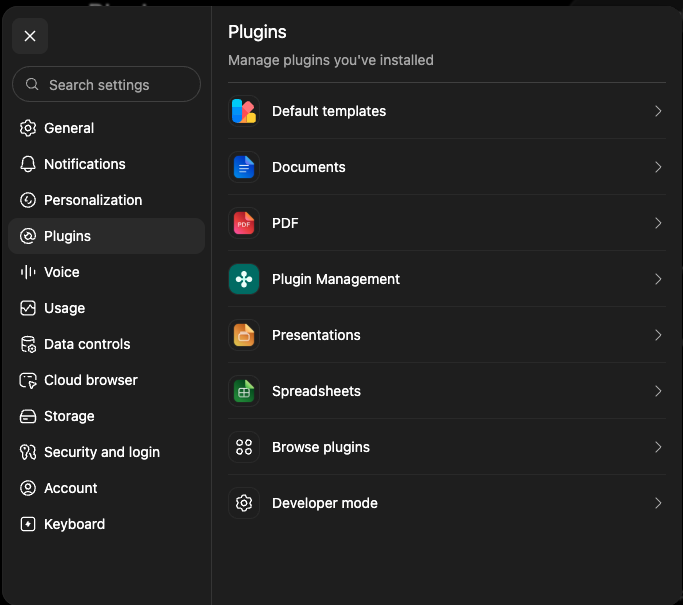
Task: Open the Default templates plugin label
Action: [329, 111]
